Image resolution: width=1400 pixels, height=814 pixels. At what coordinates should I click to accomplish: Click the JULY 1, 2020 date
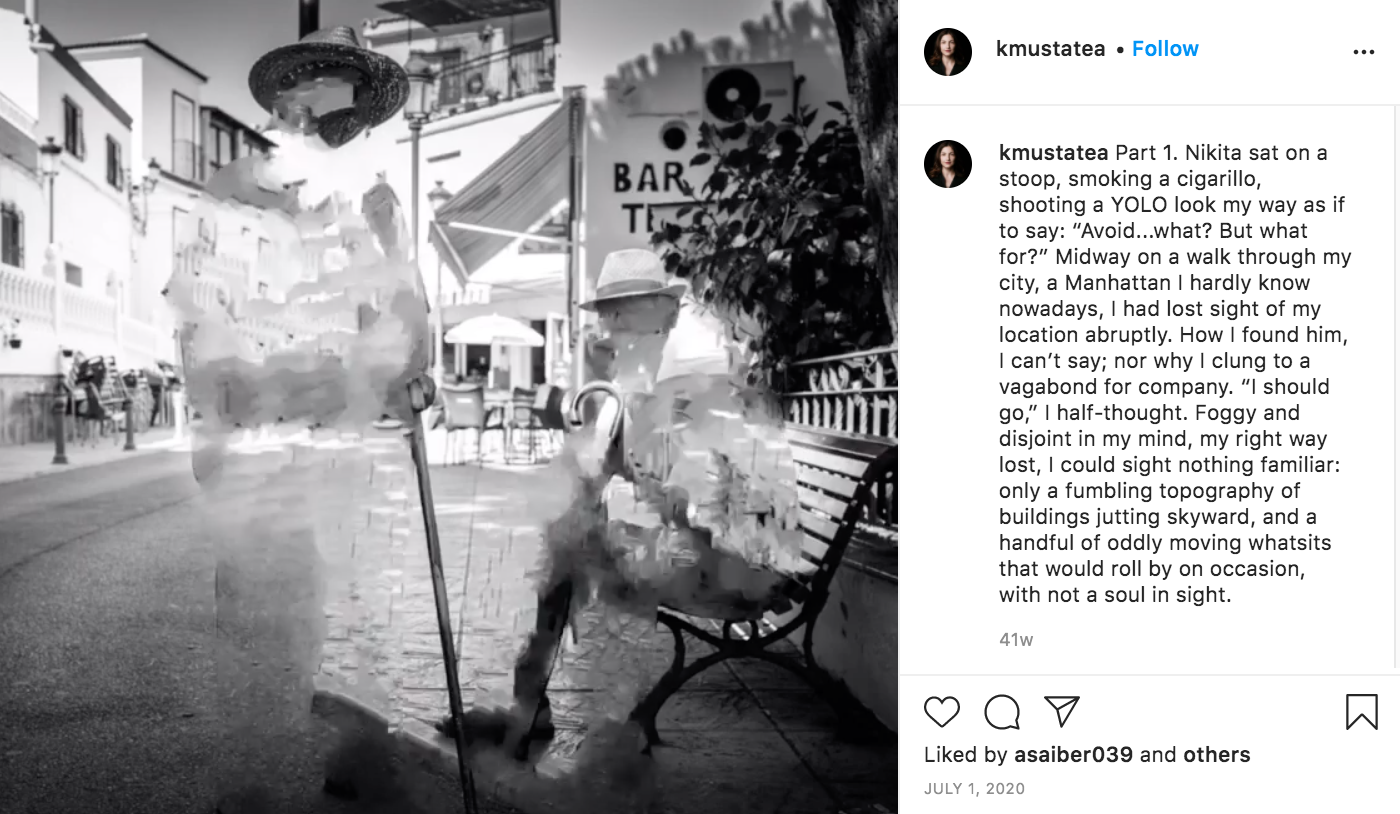click(974, 789)
